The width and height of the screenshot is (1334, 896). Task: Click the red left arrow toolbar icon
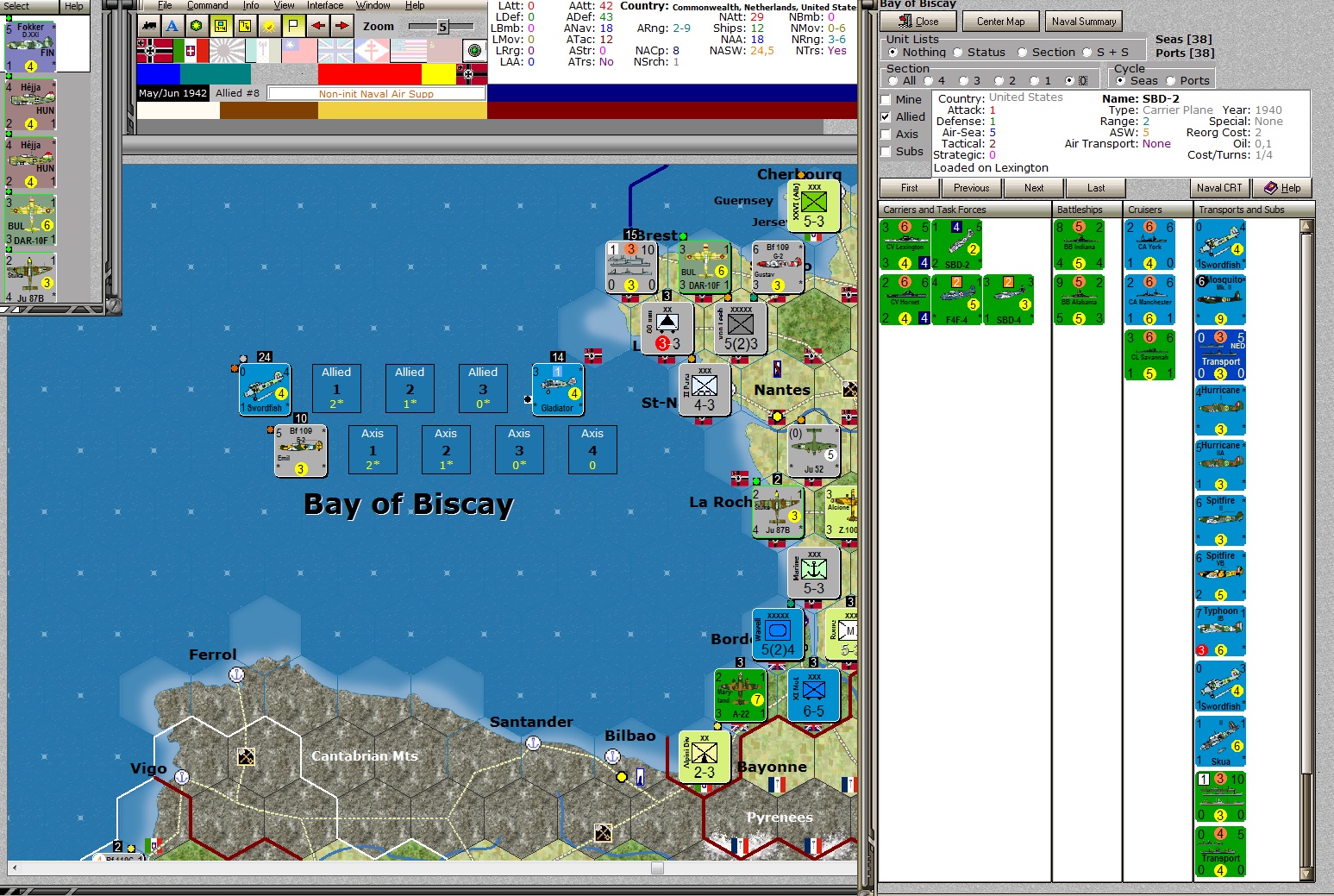click(317, 26)
